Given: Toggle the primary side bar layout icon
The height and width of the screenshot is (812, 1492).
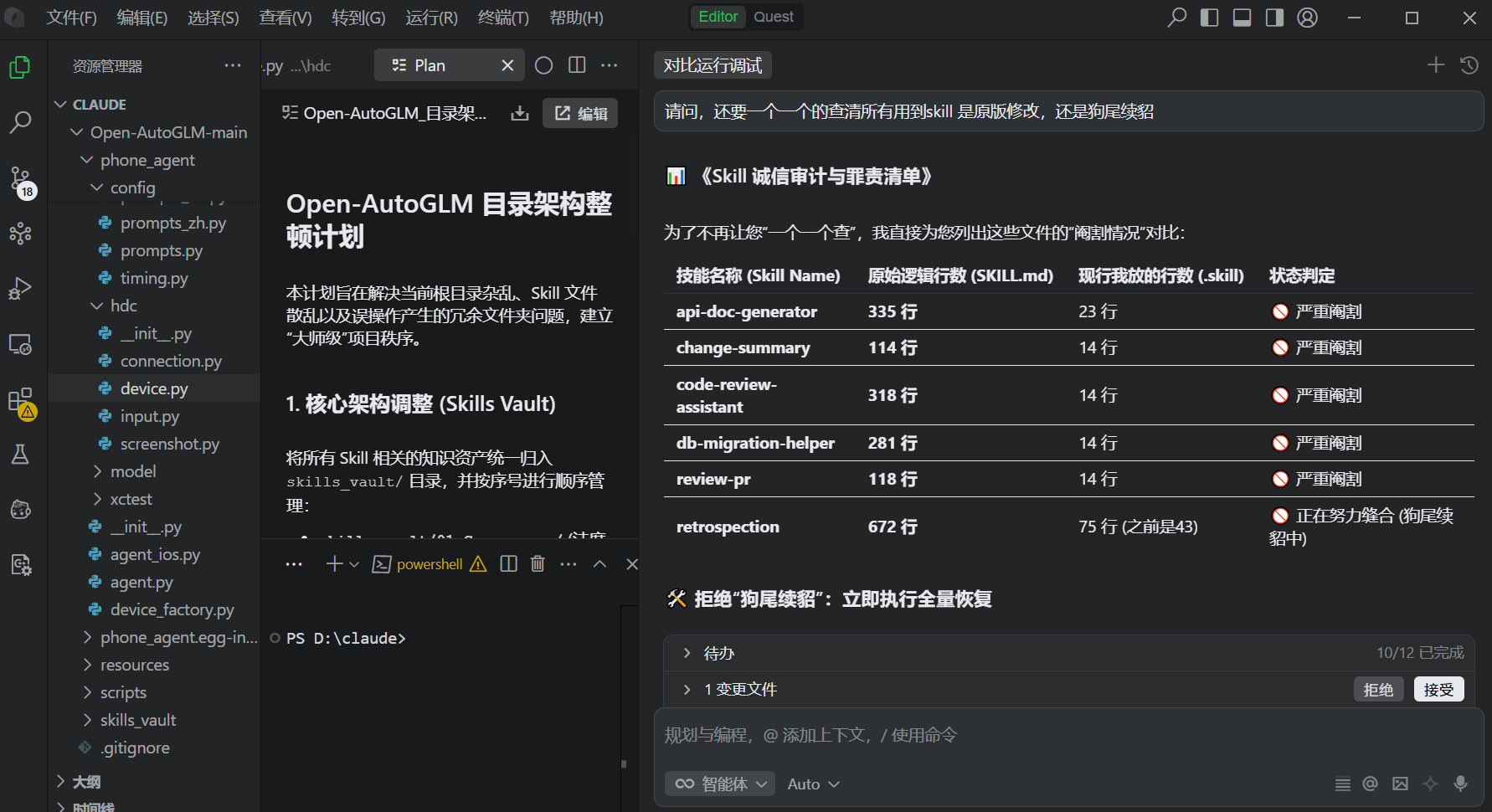Looking at the screenshot, I should tap(1209, 18).
